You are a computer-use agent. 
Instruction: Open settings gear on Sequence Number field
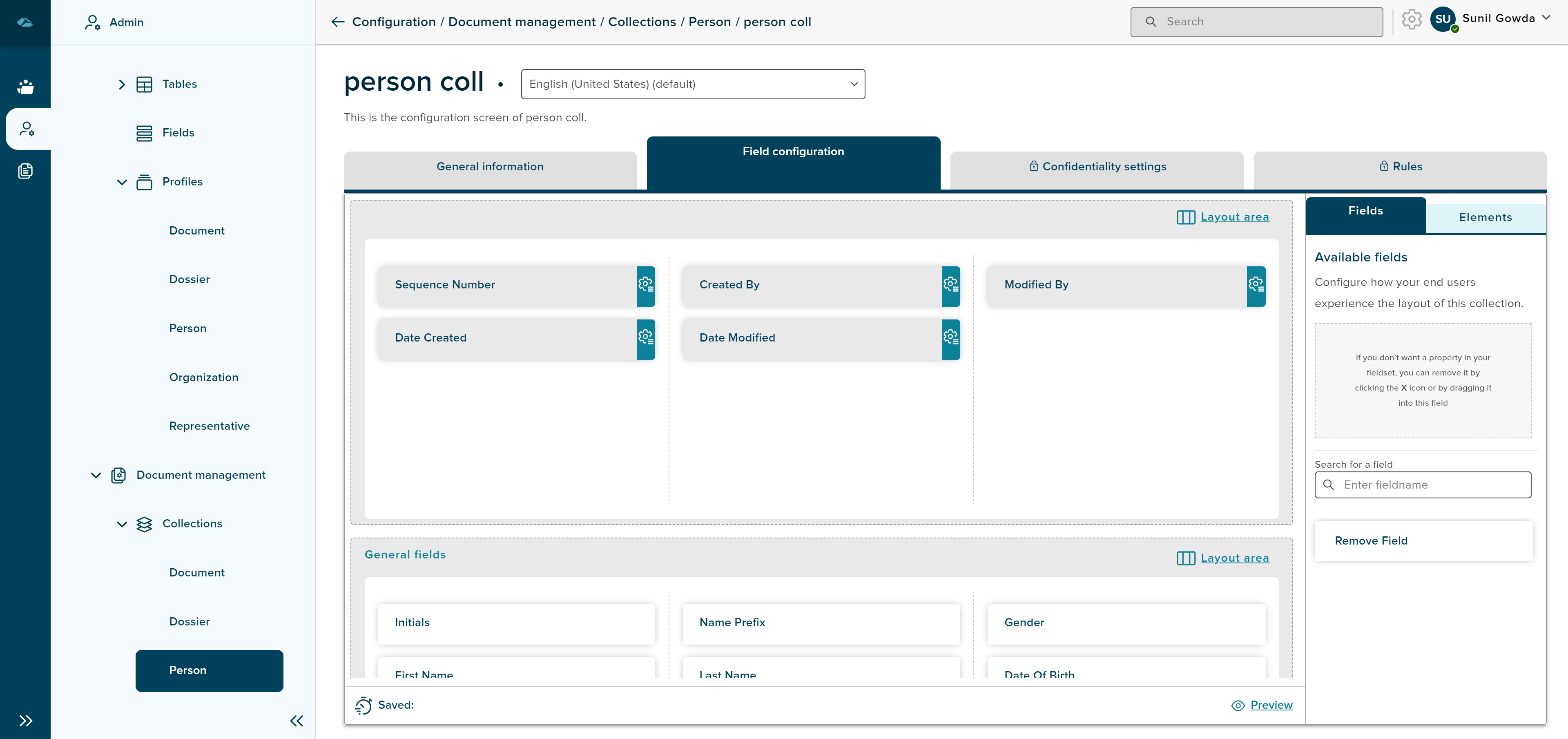click(645, 285)
